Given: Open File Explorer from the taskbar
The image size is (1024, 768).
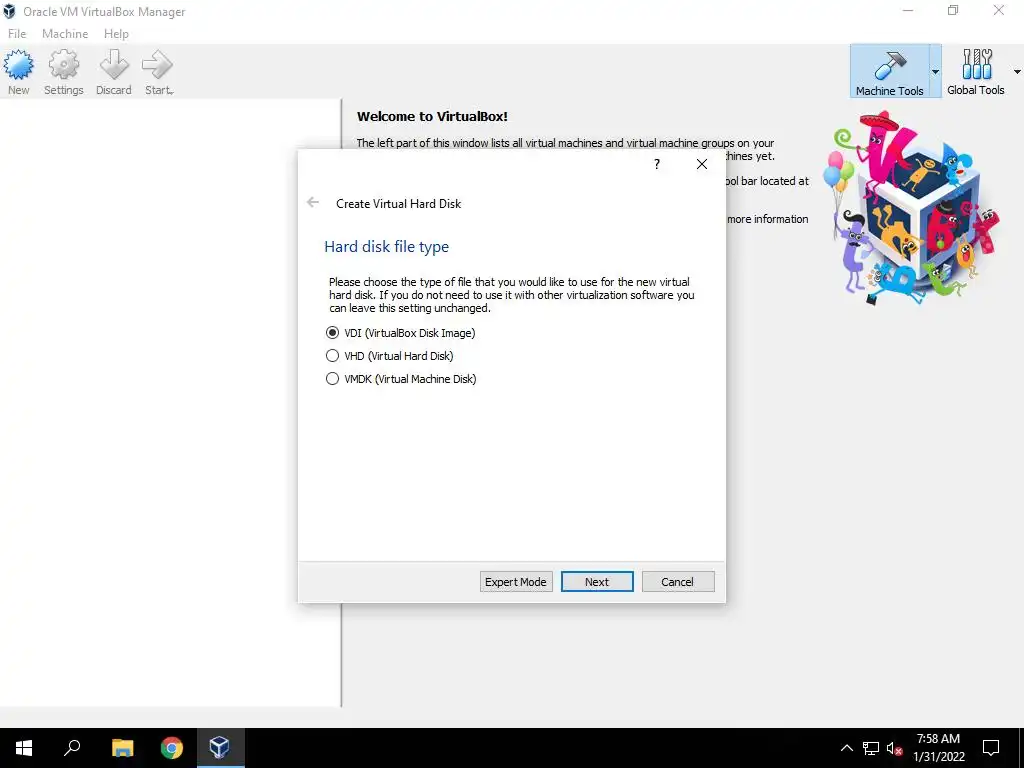Looking at the screenshot, I should point(122,748).
